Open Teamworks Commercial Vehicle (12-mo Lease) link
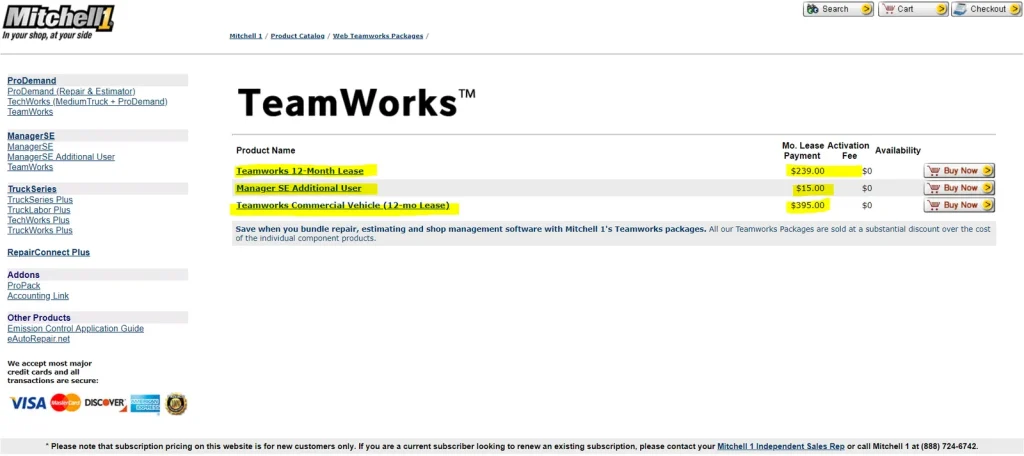1024x456 pixels. tap(342, 206)
